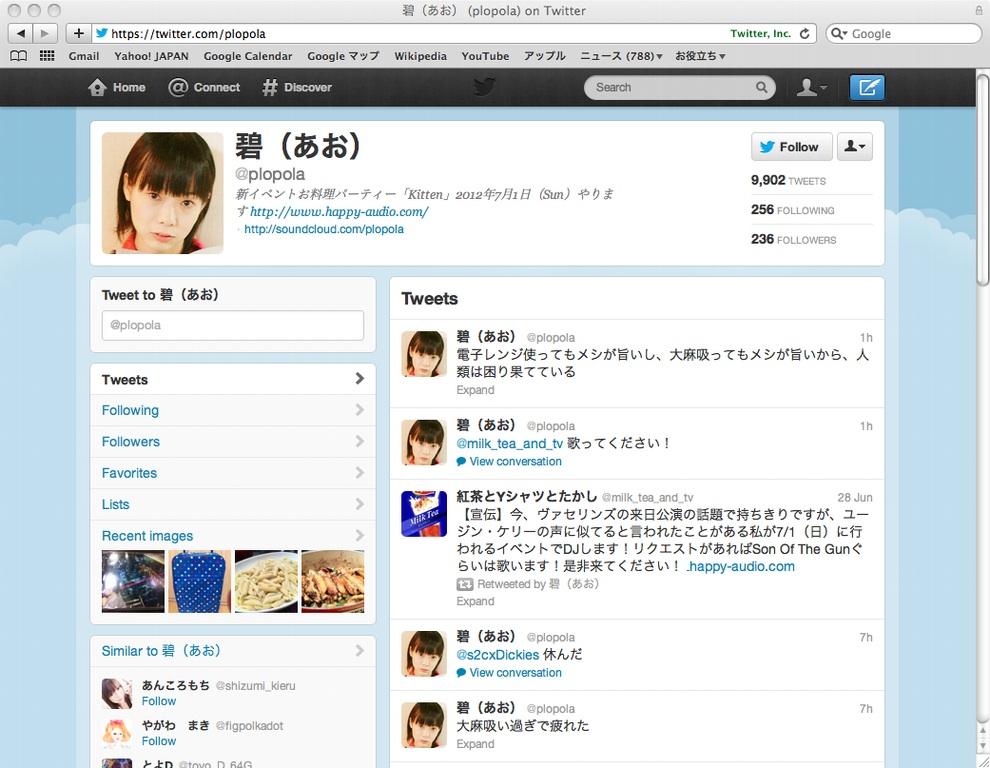The height and width of the screenshot is (768, 990).
Task: Open the pasta dish image thumbnail
Action: point(266,581)
